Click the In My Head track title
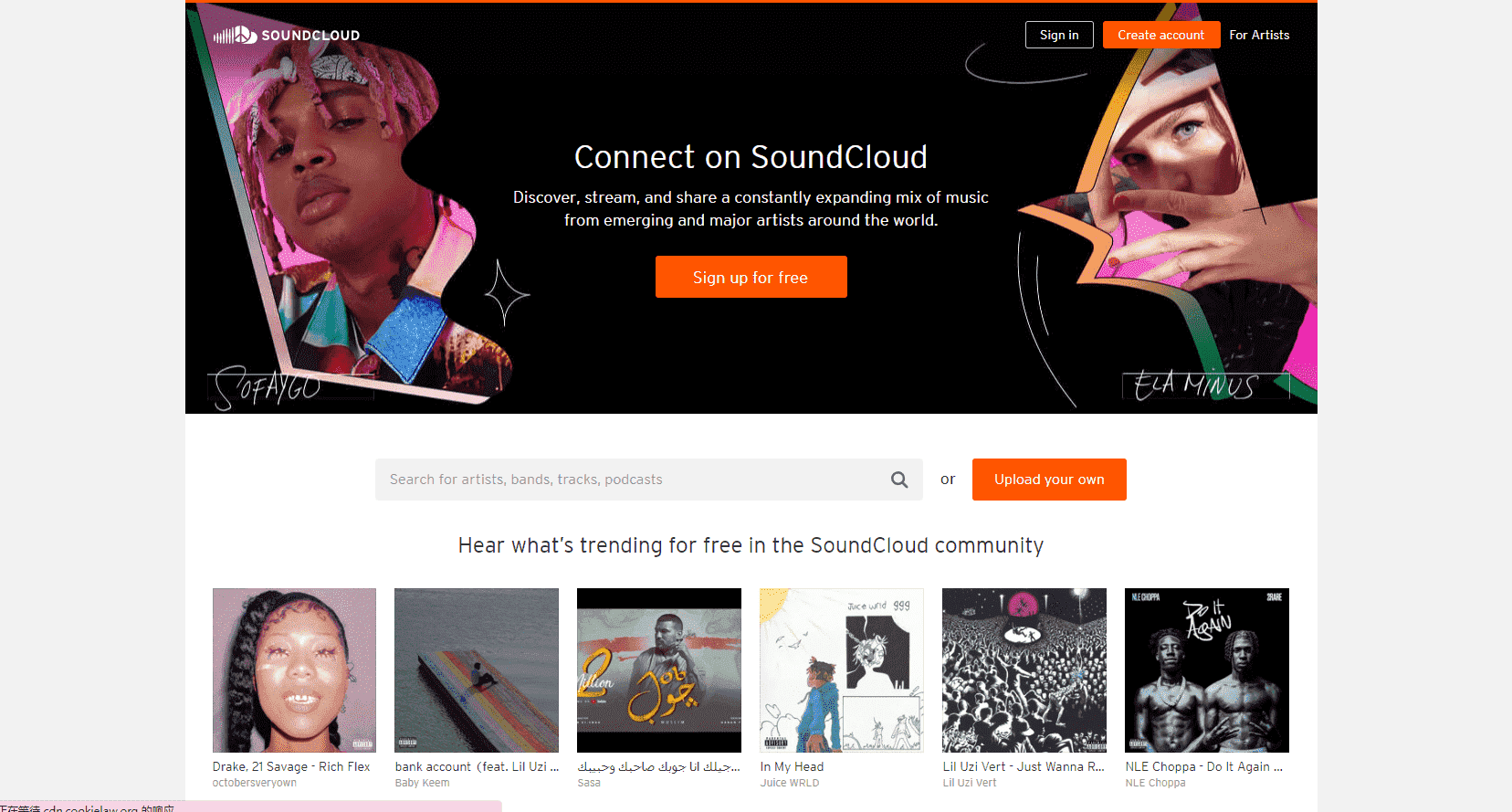Viewport: 1512px width, 812px height. click(x=792, y=767)
